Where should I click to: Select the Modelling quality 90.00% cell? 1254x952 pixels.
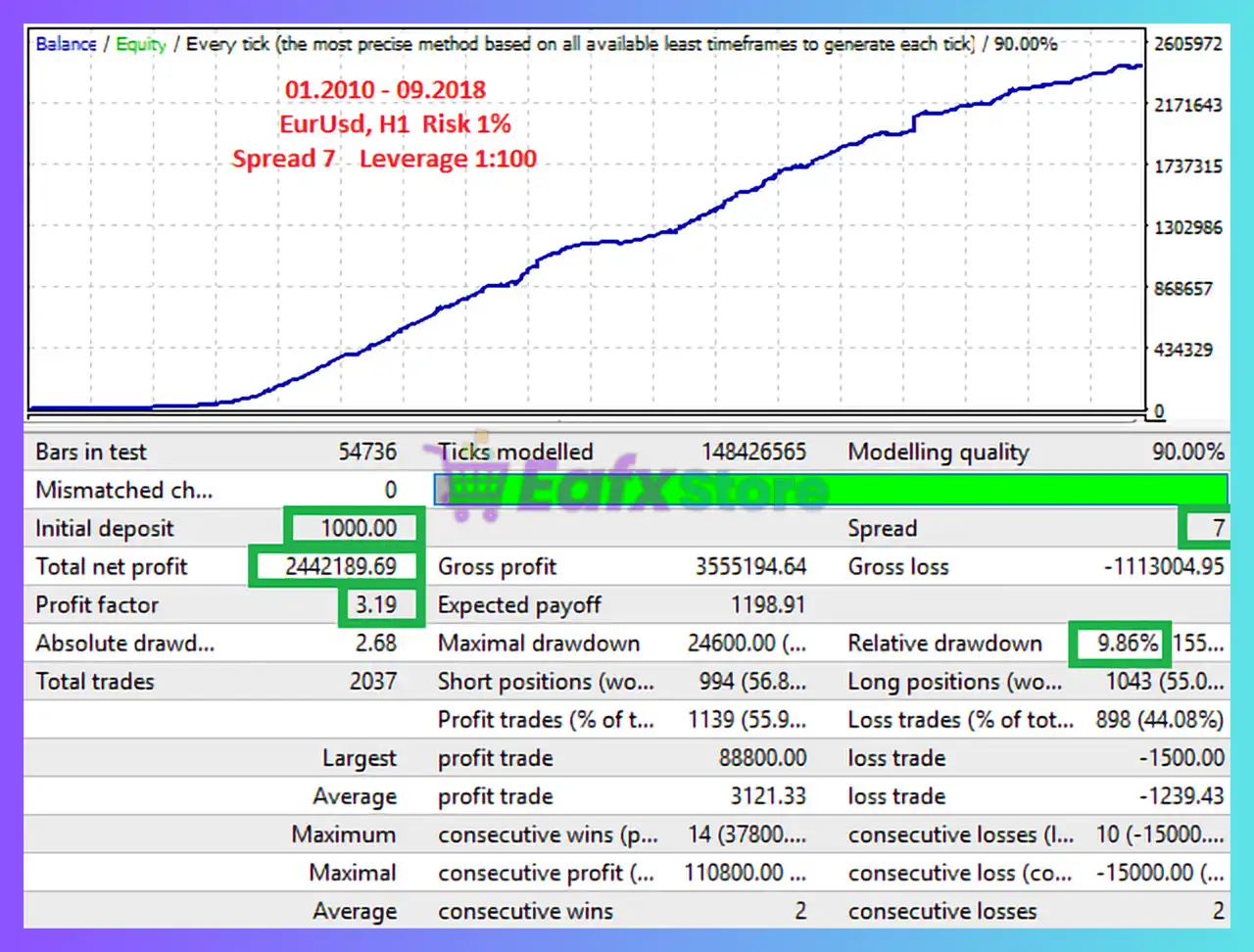(1187, 452)
